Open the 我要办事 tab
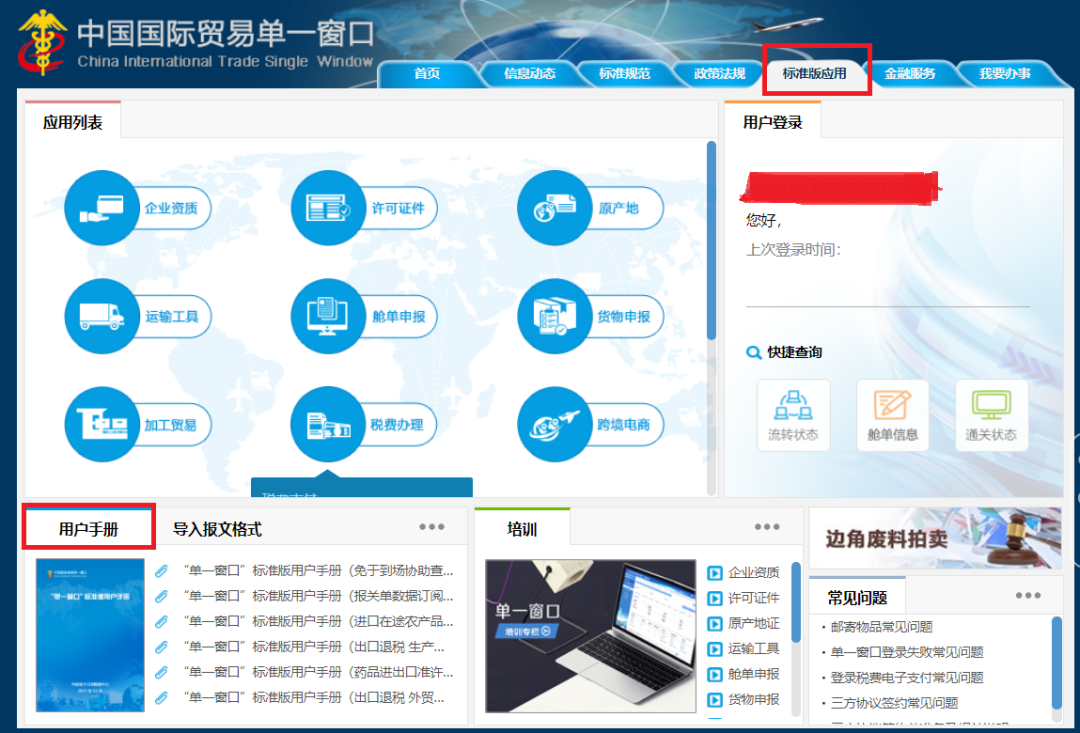Image resolution: width=1080 pixels, height=733 pixels. (1005, 74)
